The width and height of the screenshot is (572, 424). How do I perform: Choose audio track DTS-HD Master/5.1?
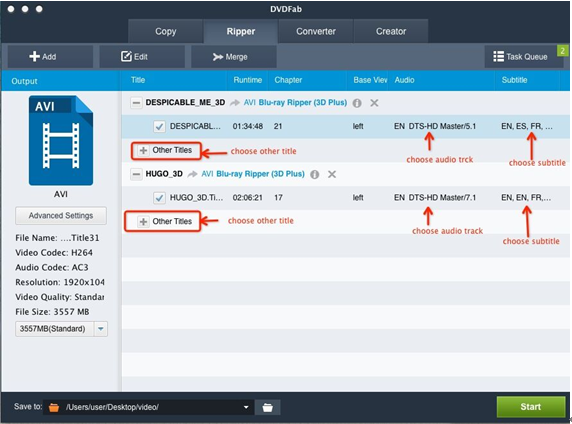tap(435, 126)
